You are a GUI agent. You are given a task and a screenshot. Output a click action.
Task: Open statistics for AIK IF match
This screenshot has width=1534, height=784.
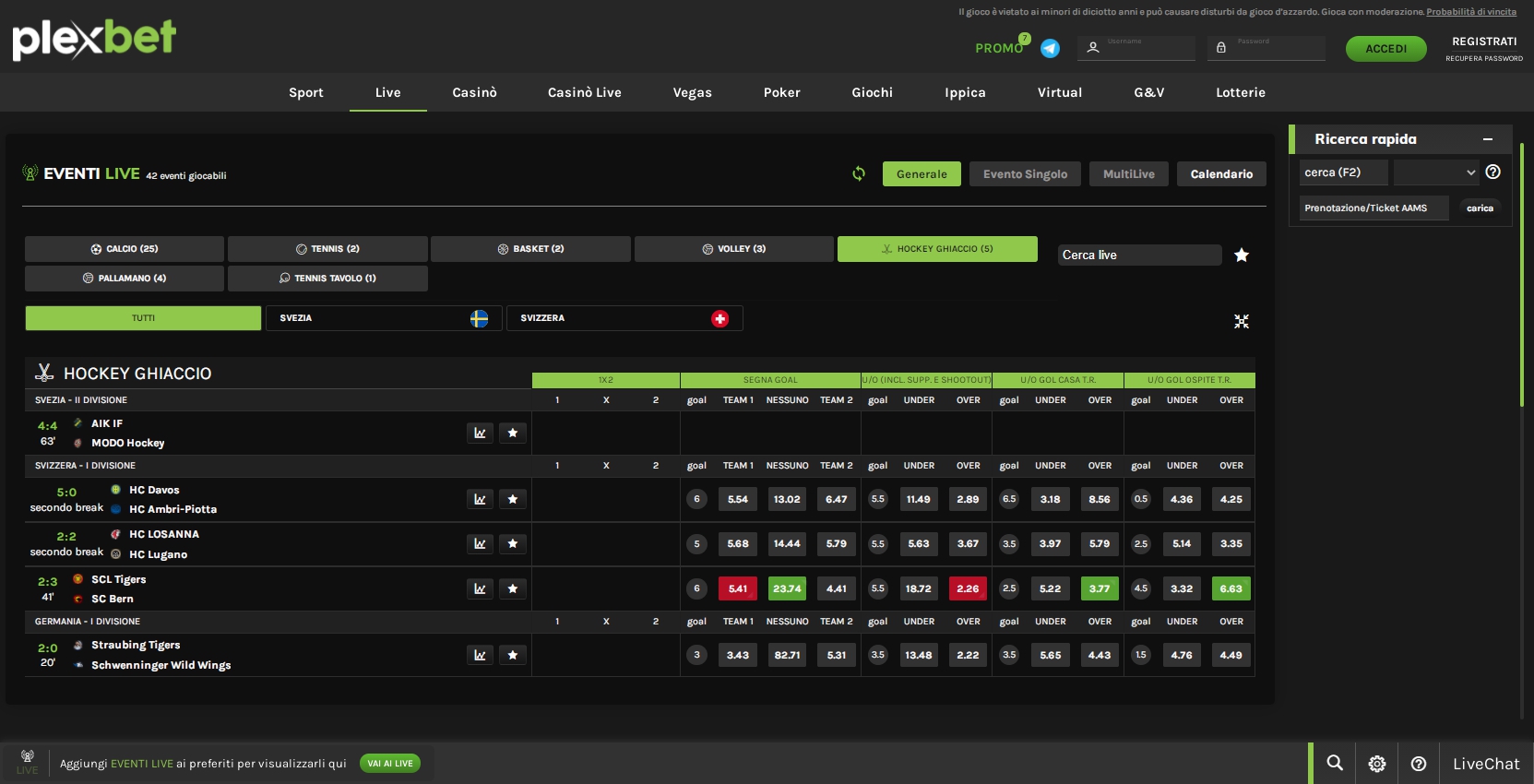480,433
